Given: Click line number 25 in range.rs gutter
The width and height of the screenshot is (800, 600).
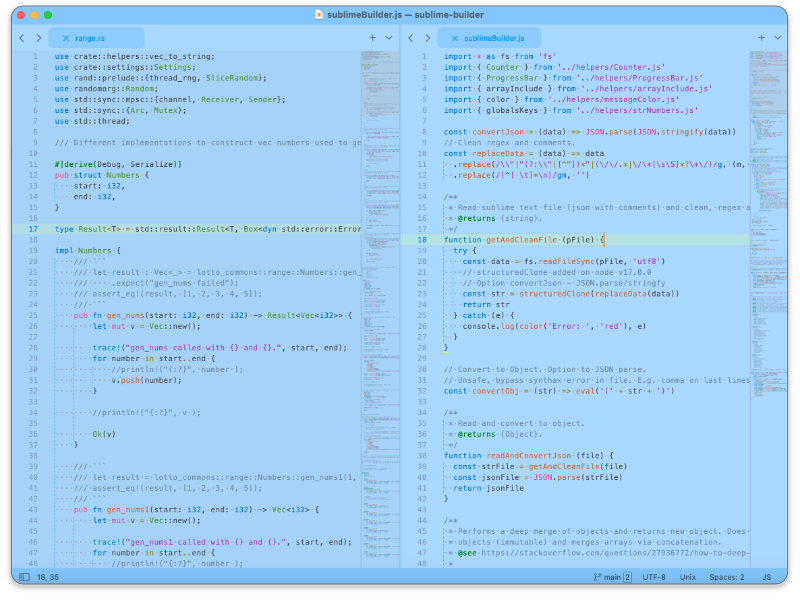Looking at the screenshot, I should pyautogui.click(x=33, y=315).
